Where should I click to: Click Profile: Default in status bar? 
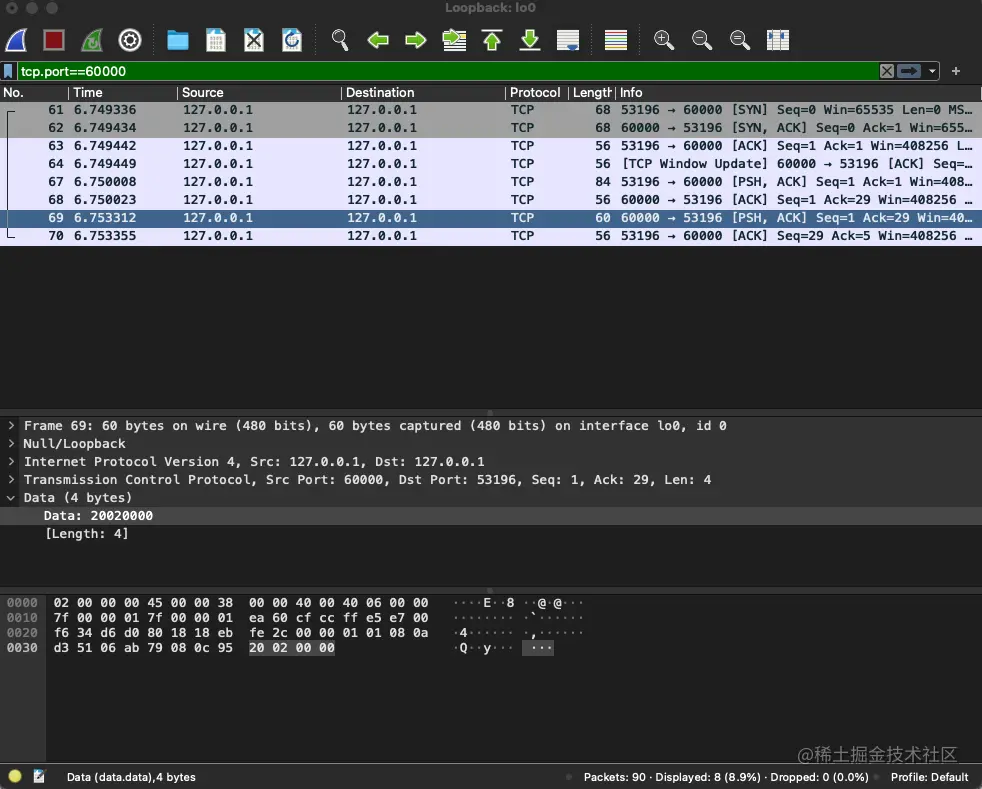tap(929, 777)
